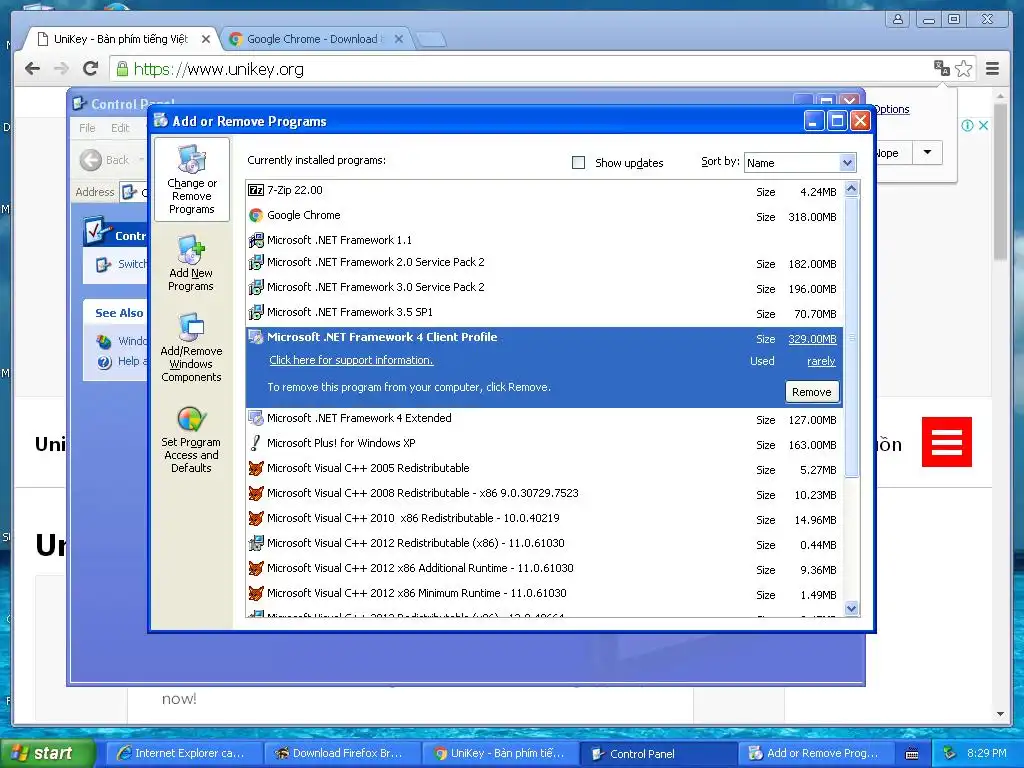Click the rarely used link
Image resolution: width=1024 pixels, height=768 pixels.
(x=821, y=361)
